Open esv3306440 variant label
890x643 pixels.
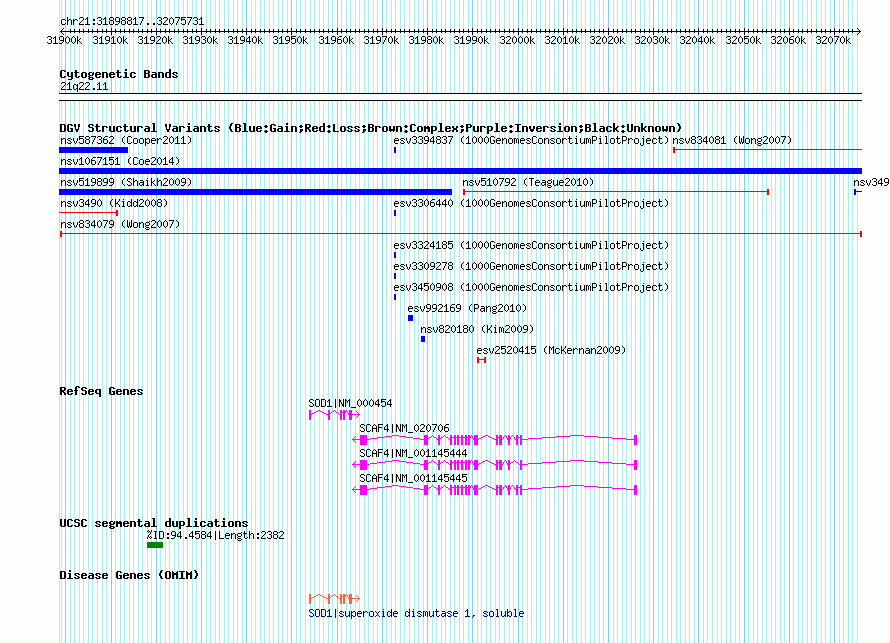[531, 203]
